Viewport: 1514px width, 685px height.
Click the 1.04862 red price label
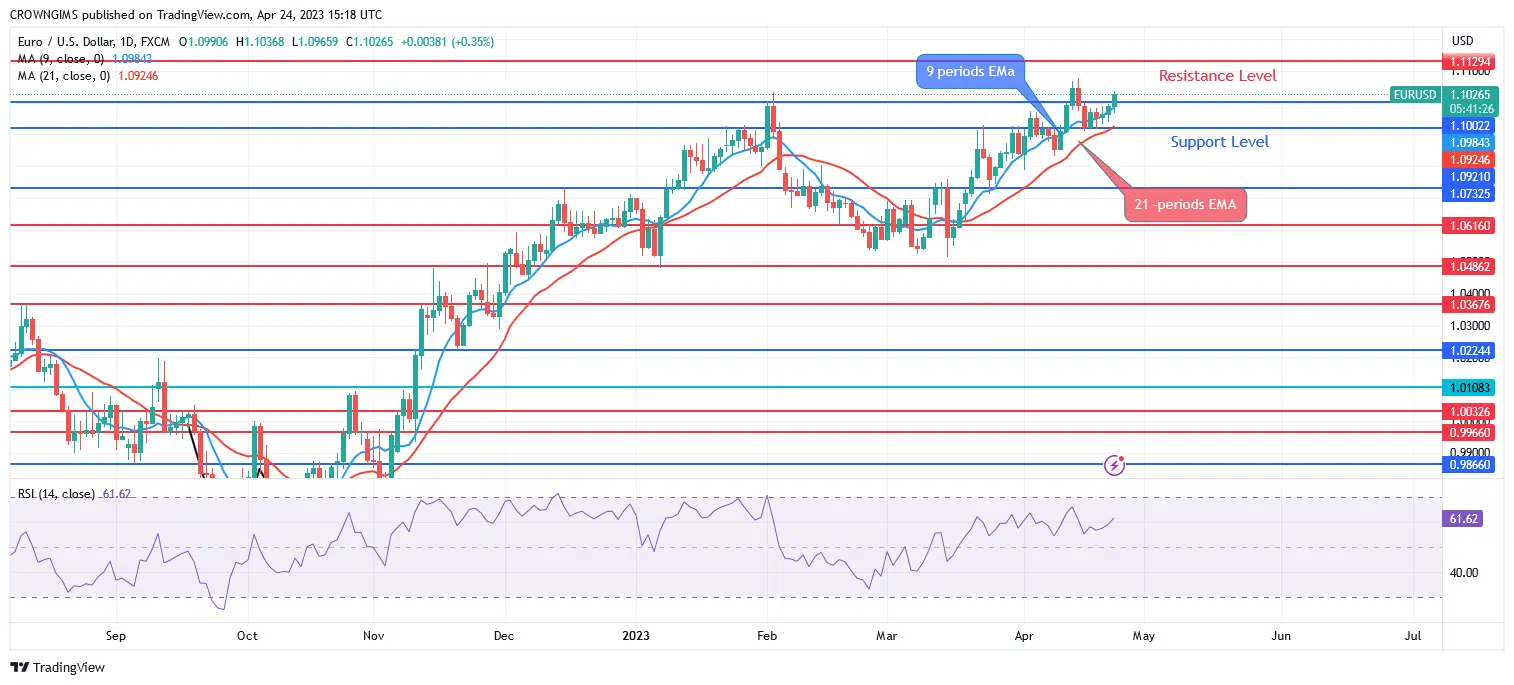1469,266
